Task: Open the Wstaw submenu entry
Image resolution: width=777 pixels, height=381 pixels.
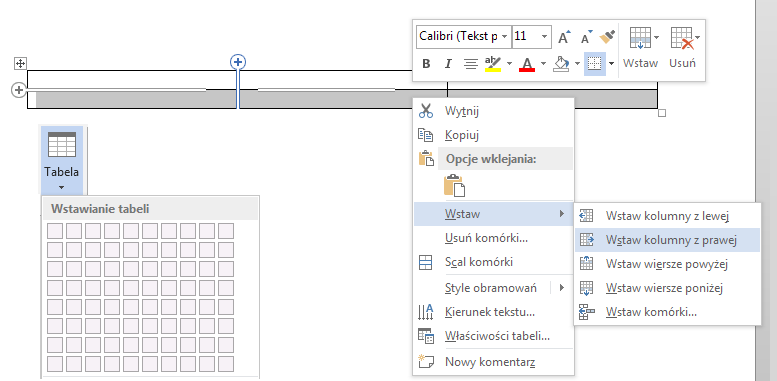Action: (x=494, y=214)
